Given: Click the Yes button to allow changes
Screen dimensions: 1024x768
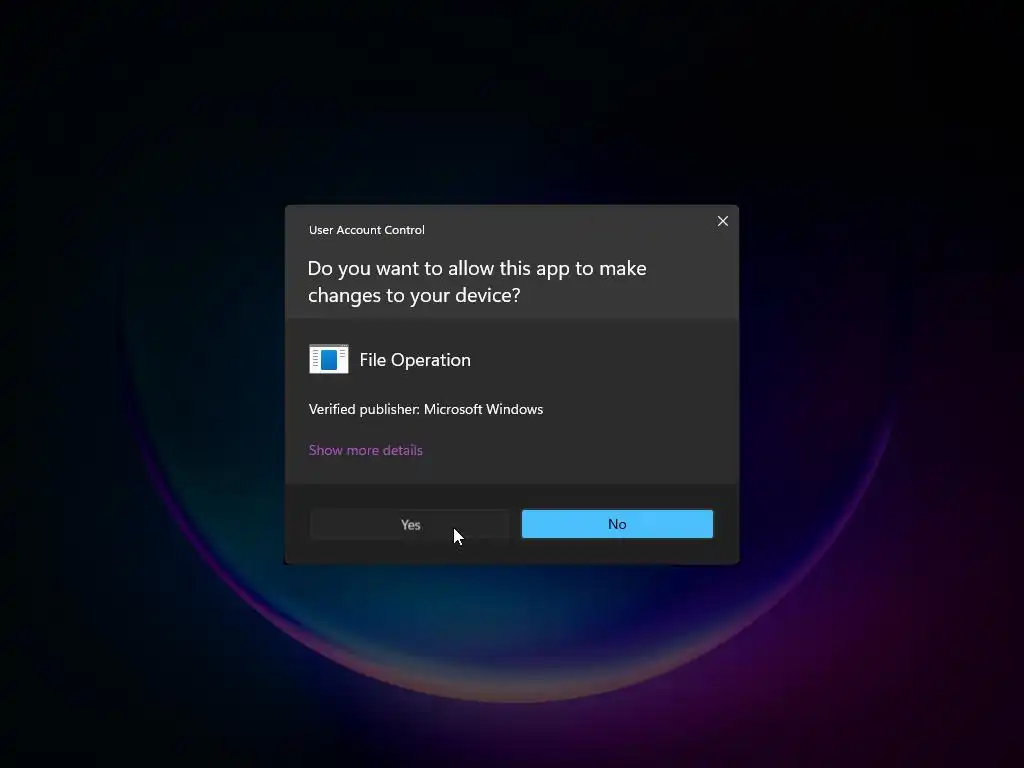Looking at the screenshot, I should (409, 524).
